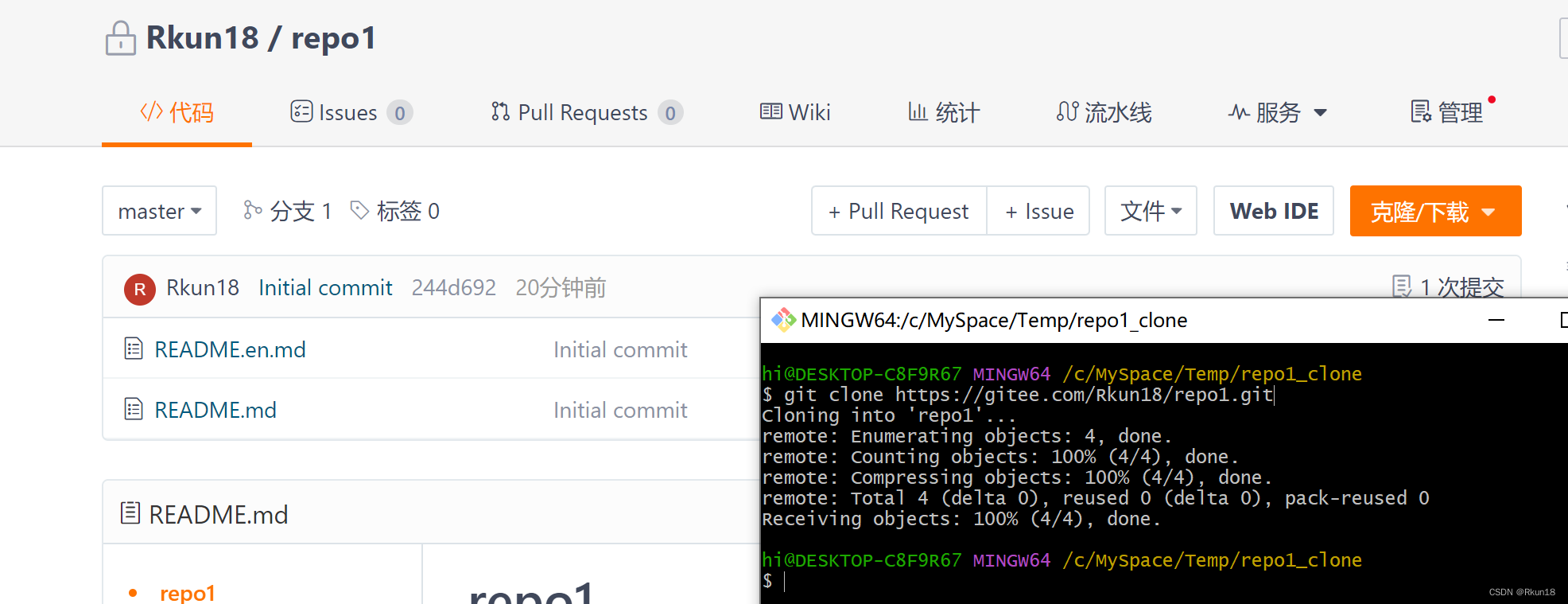Image resolution: width=1568 pixels, height=604 pixels.
Task: Open the Initial commit link for README.md
Action: coord(620,410)
